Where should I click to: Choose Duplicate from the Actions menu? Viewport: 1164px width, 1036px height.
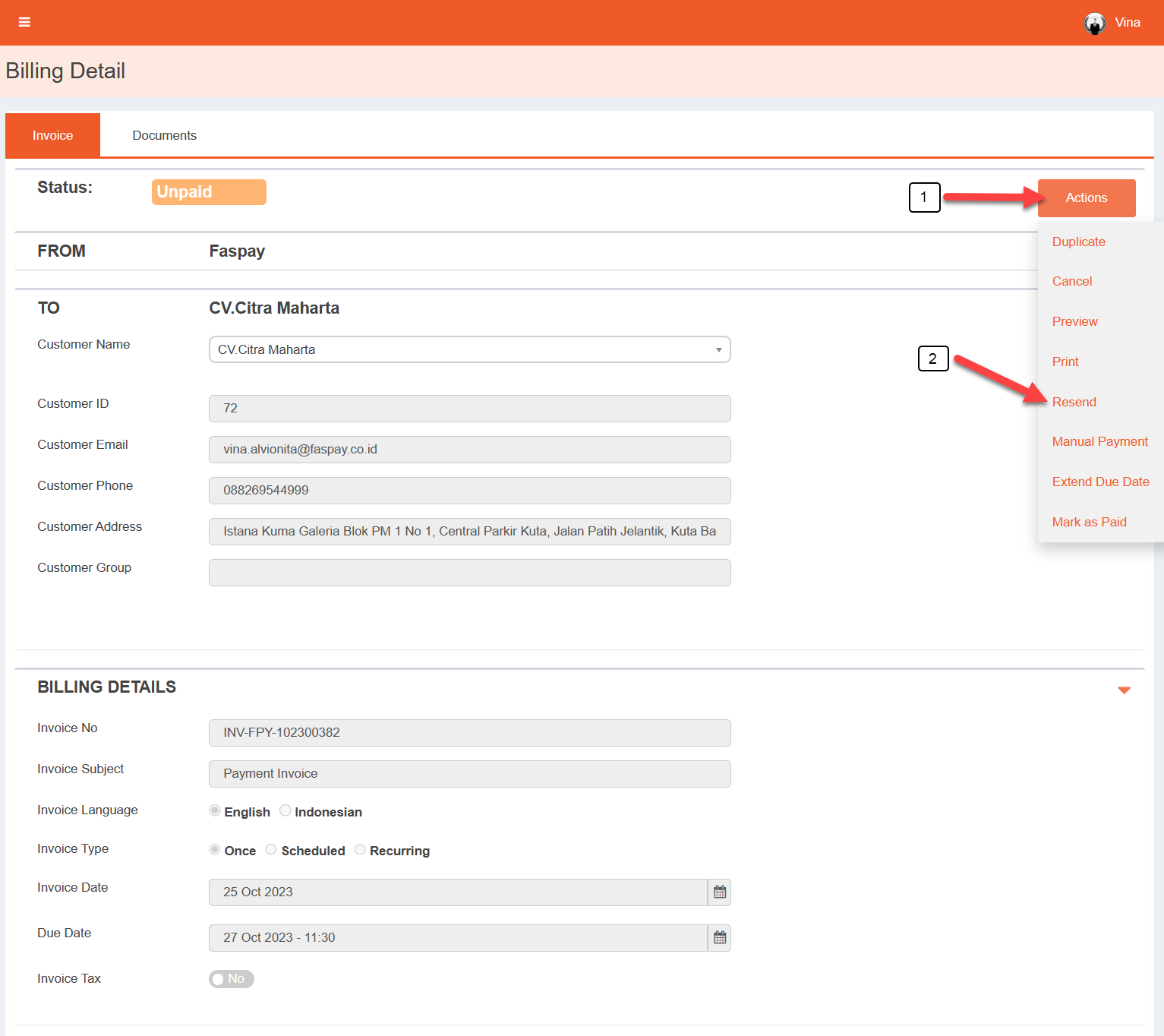point(1078,242)
